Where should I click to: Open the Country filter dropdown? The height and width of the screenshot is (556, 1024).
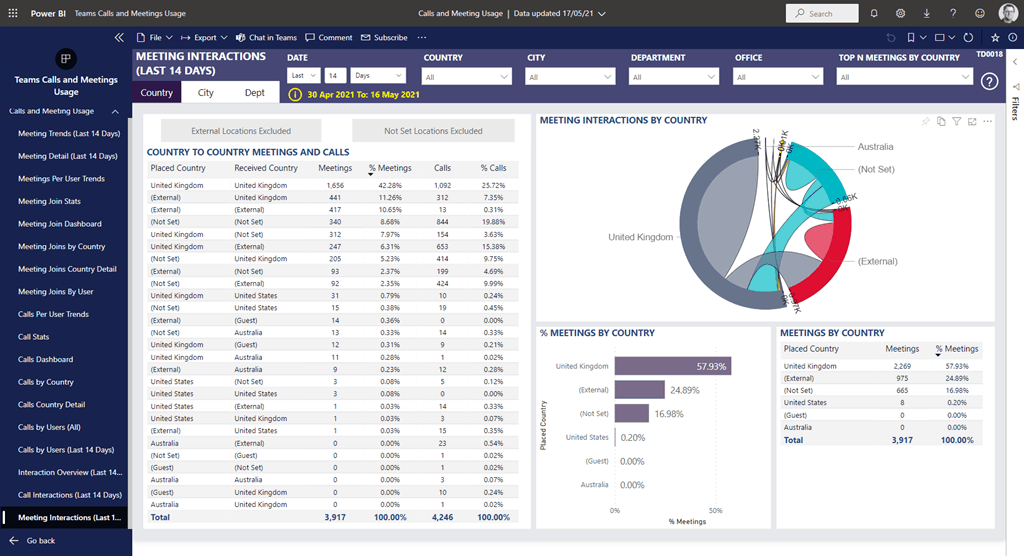tap(467, 77)
